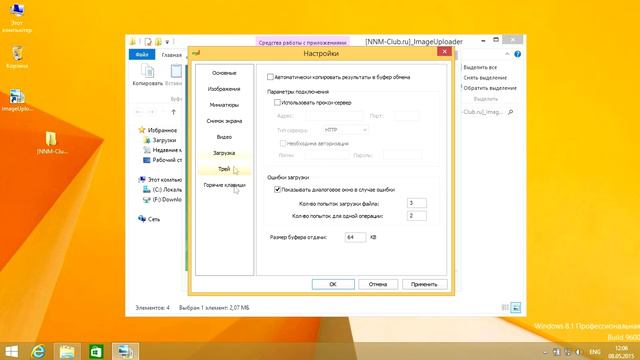Viewport: 640px width, 360px height.
Task: Enable auto-copy results to clipboard checkbox
Action: tap(270, 77)
